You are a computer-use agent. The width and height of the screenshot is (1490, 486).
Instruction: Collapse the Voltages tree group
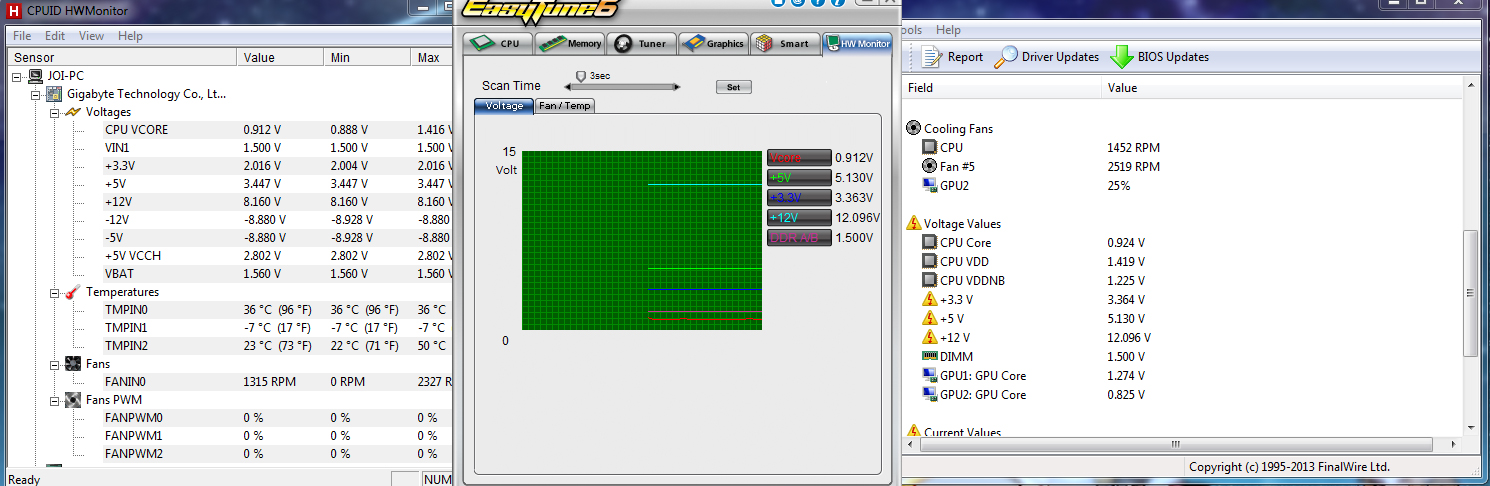55,112
